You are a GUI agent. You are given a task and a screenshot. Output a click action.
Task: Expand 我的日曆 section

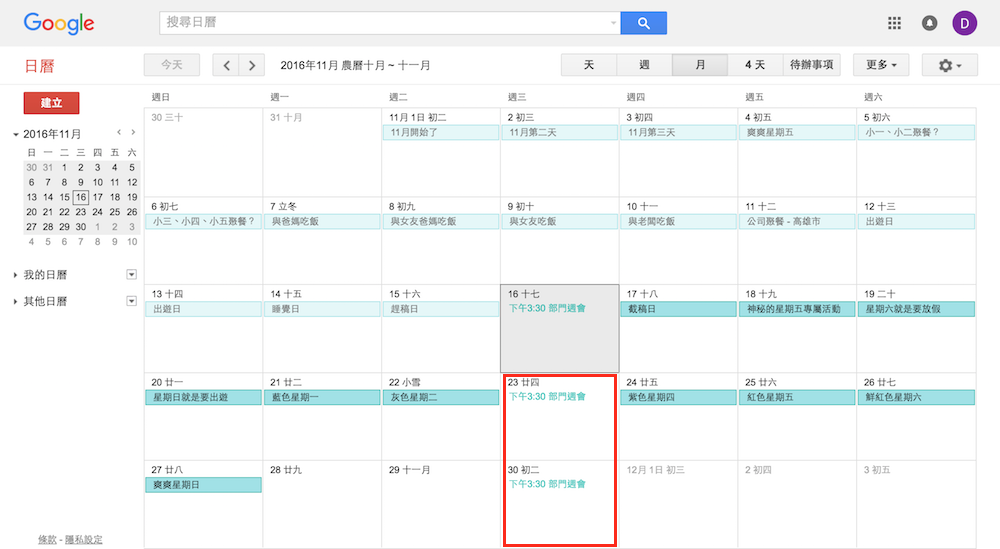pos(16,275)
